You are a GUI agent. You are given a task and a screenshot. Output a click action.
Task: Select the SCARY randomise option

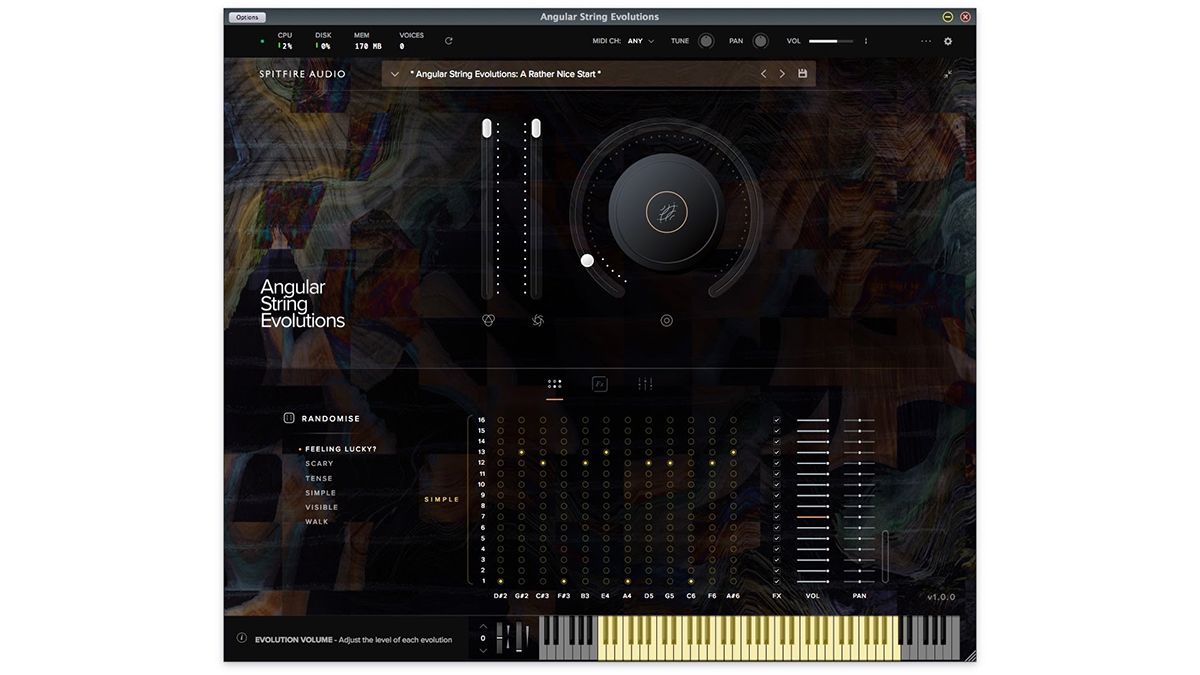[x=319, y=464]
